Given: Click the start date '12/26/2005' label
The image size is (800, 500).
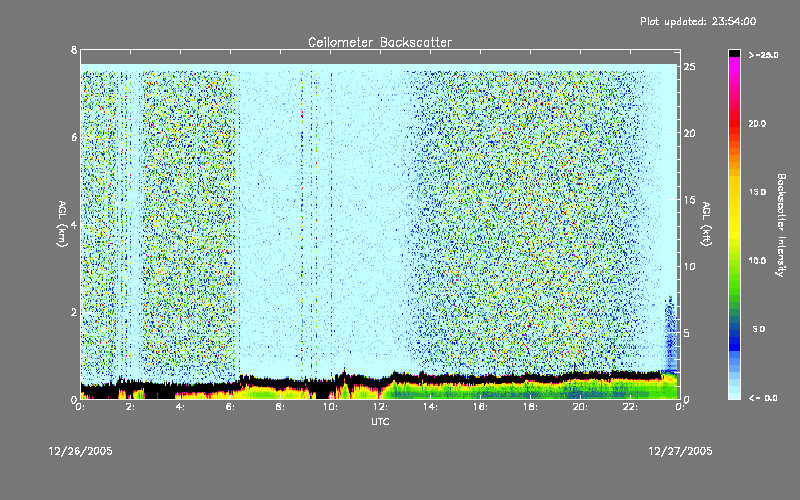Looking at the screenshot, I should click(81, 451).
